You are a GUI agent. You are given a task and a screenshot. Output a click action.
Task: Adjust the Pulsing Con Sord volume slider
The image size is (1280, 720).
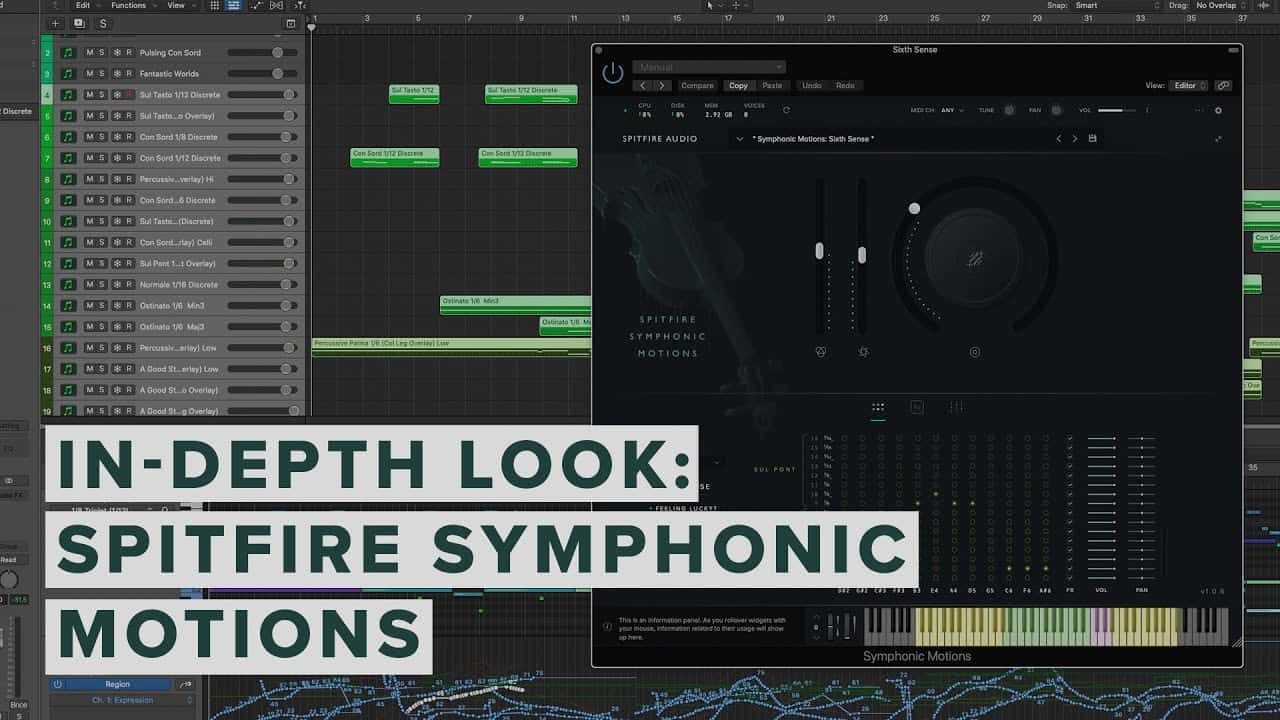click(x=263, y=53)
